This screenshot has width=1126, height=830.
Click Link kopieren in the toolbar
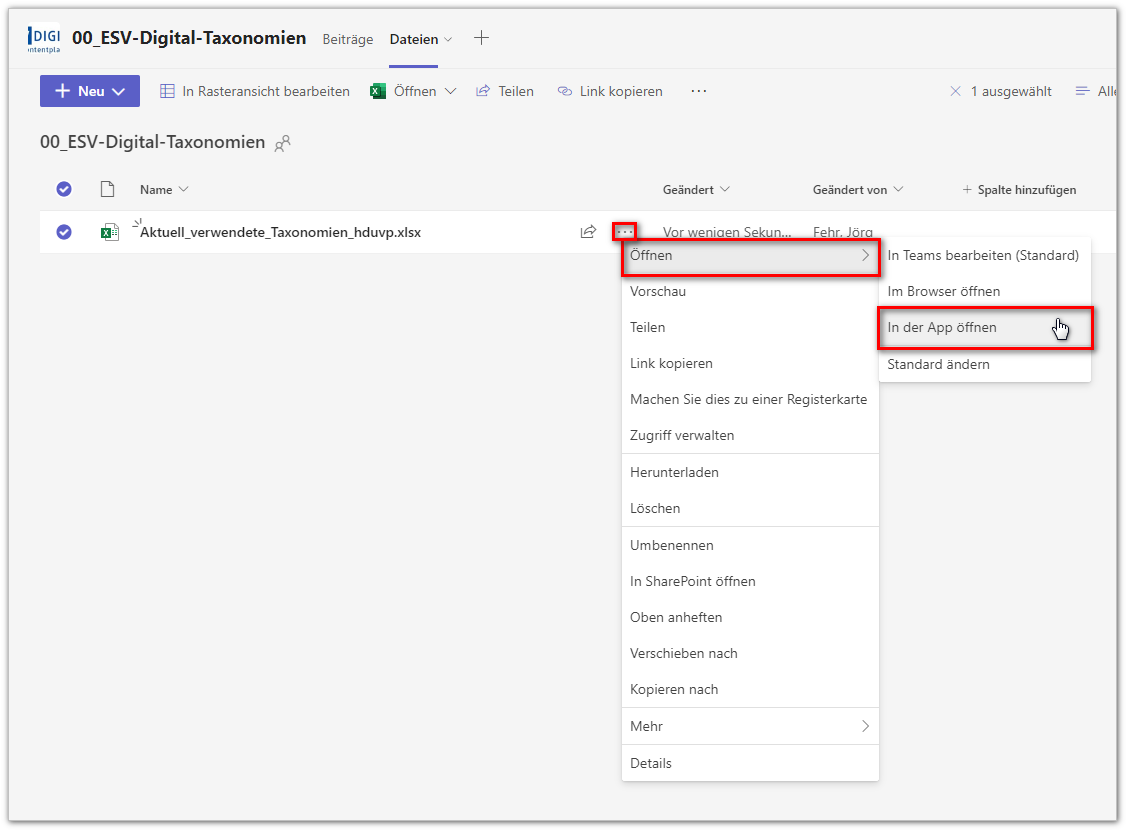610,91
